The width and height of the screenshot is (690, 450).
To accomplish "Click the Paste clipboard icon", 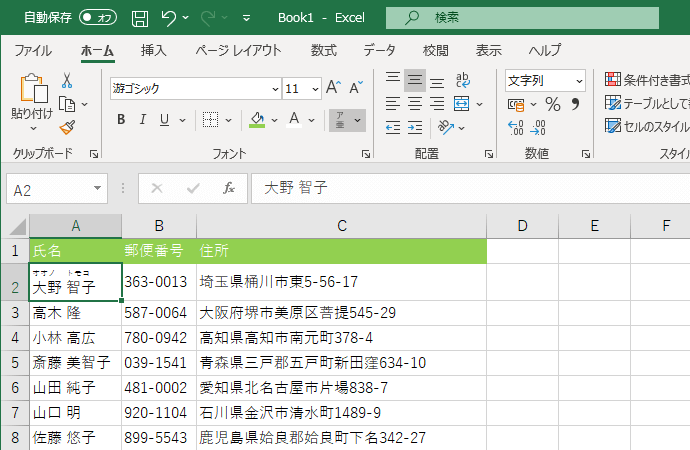I will point(33,89).
